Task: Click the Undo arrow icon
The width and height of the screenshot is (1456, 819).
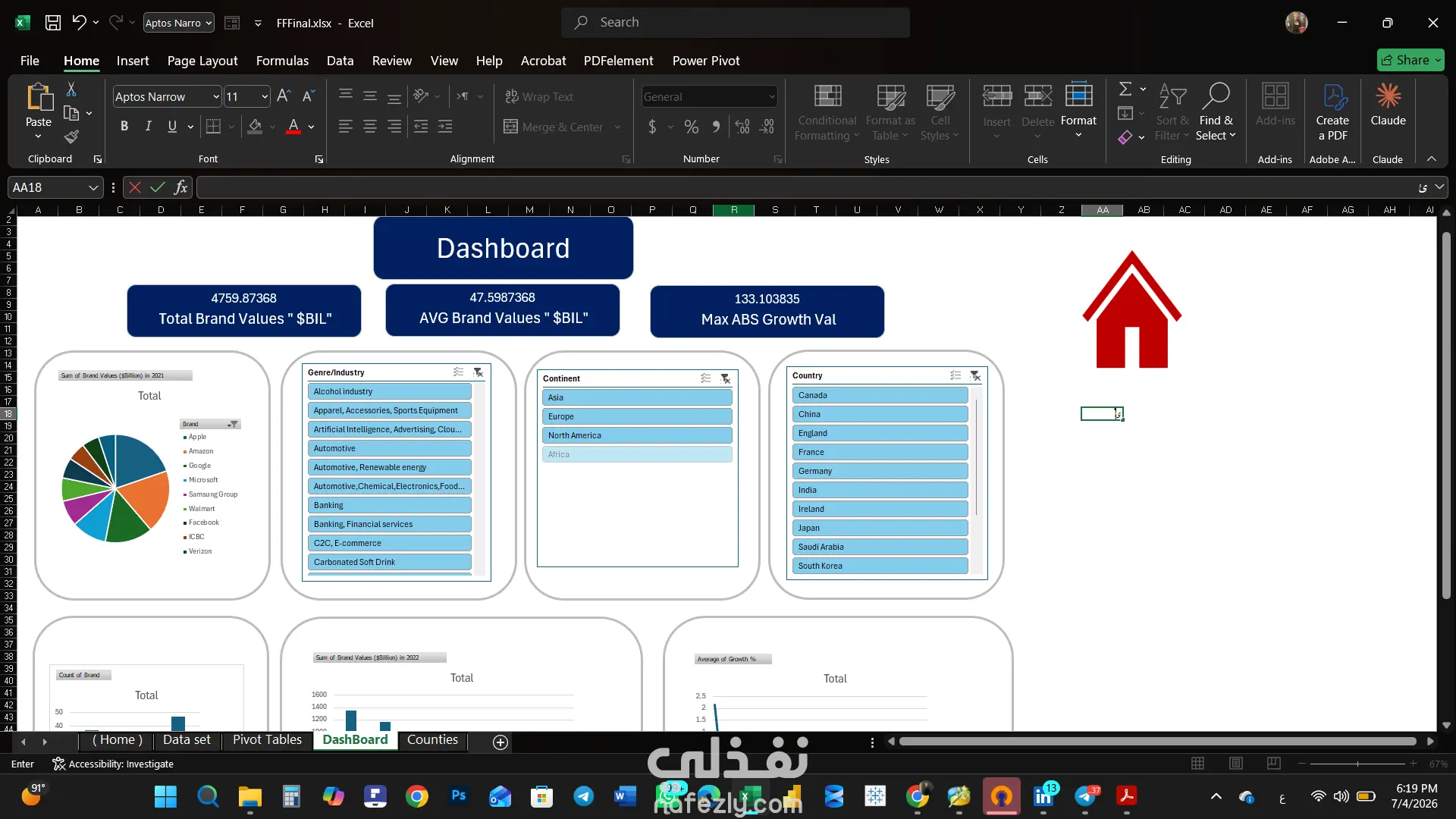Action: click(79, 23)
